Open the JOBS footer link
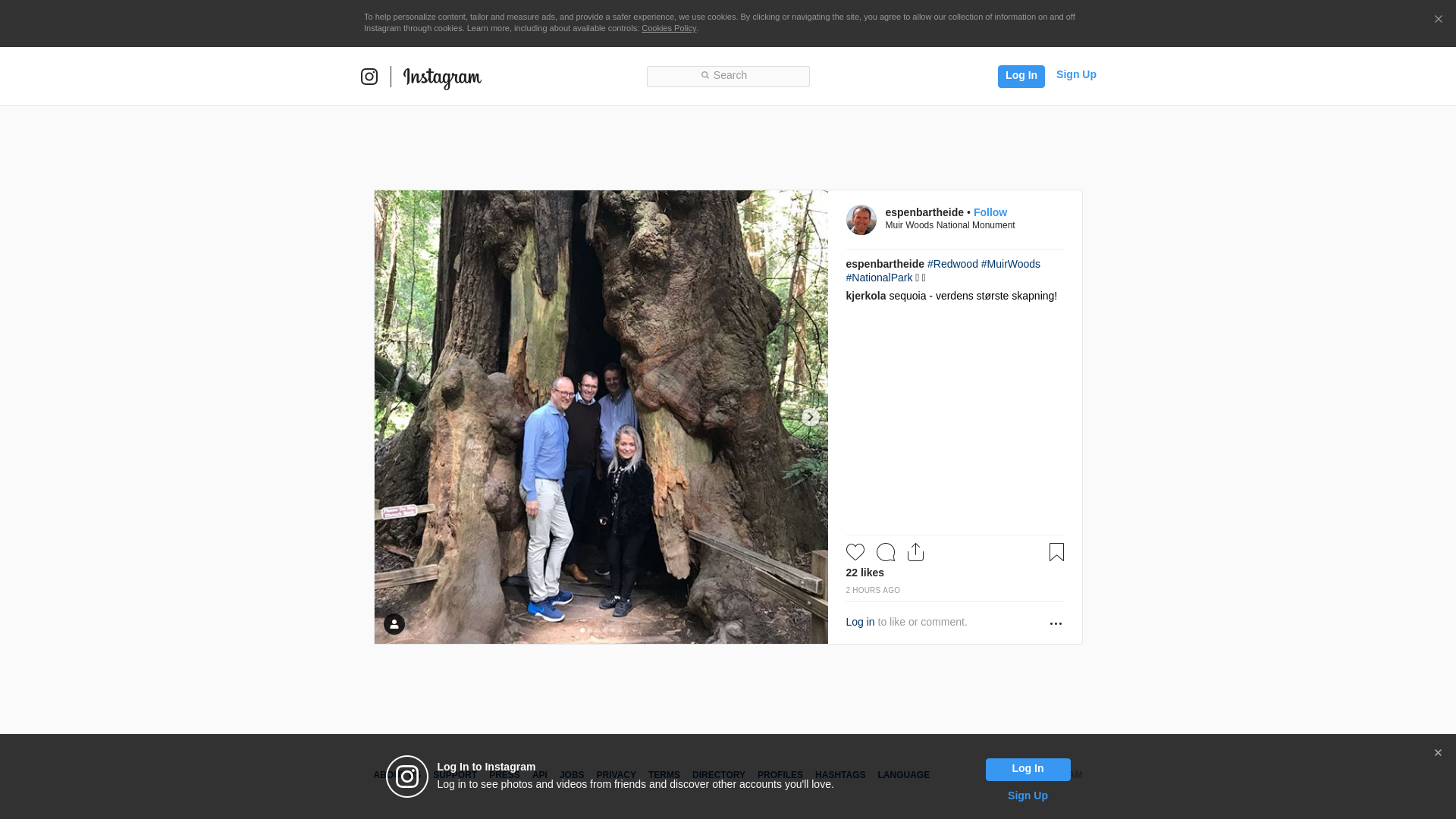 coord(572,775)
